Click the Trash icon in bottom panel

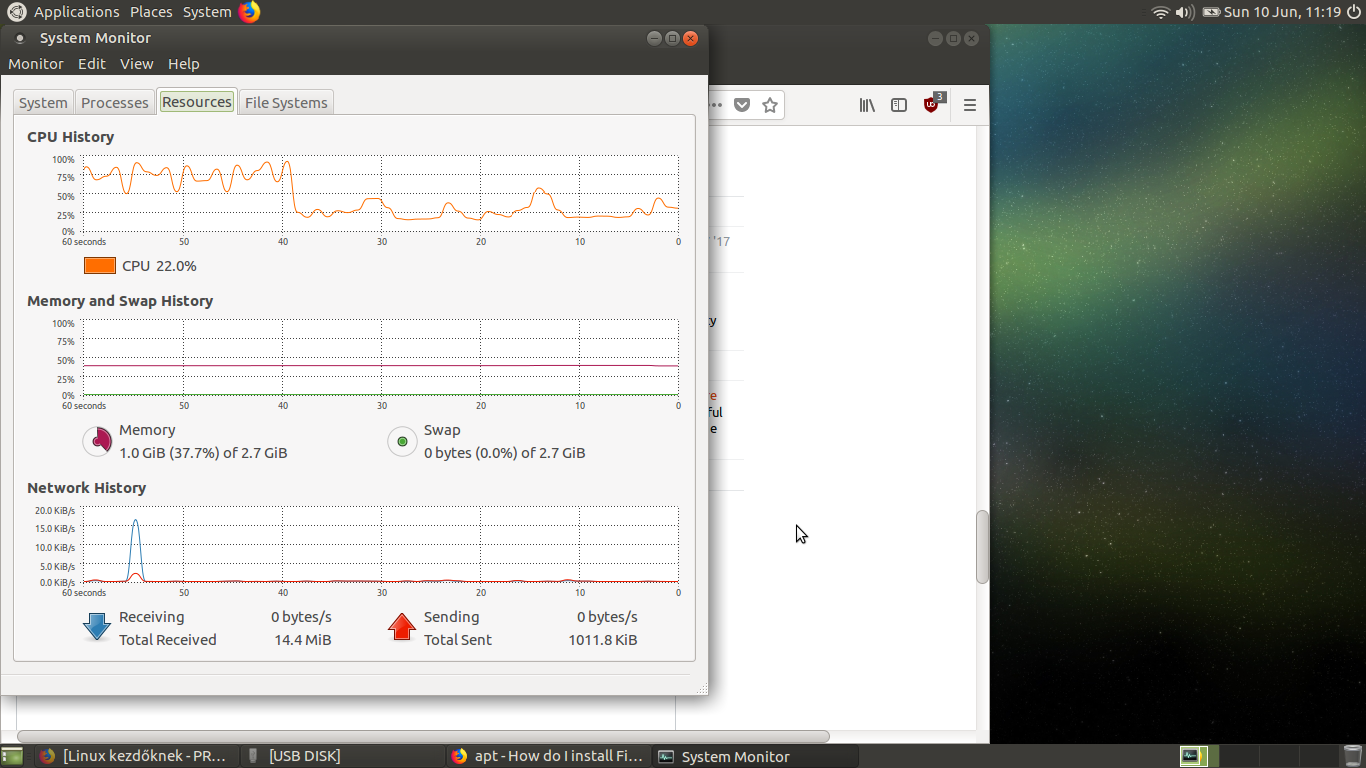tap(1352, 756)
